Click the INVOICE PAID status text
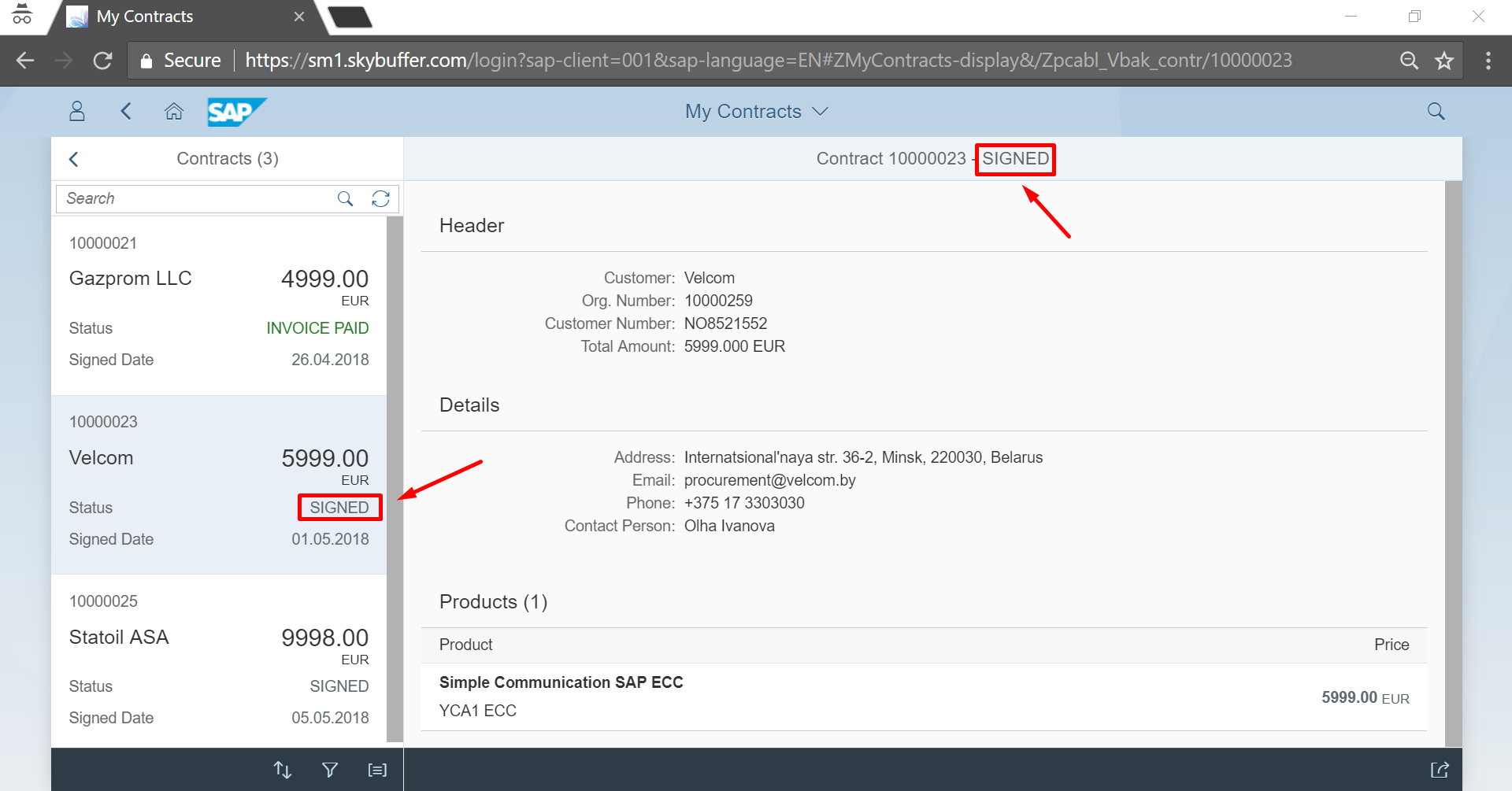The width and height of the screenshot is (1512, 791). 317,328
